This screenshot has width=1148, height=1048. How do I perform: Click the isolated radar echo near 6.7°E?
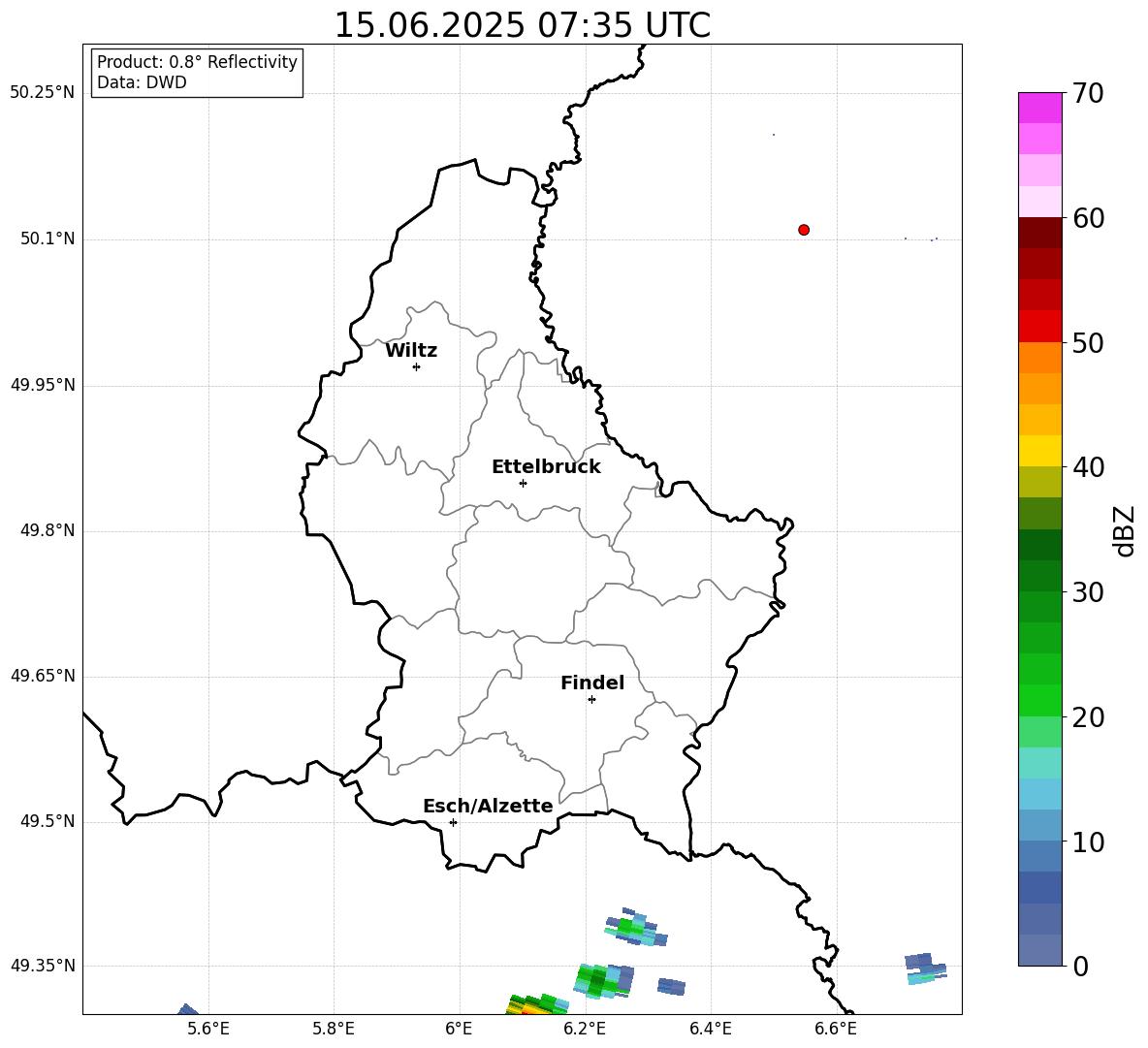tap(925, 969)
